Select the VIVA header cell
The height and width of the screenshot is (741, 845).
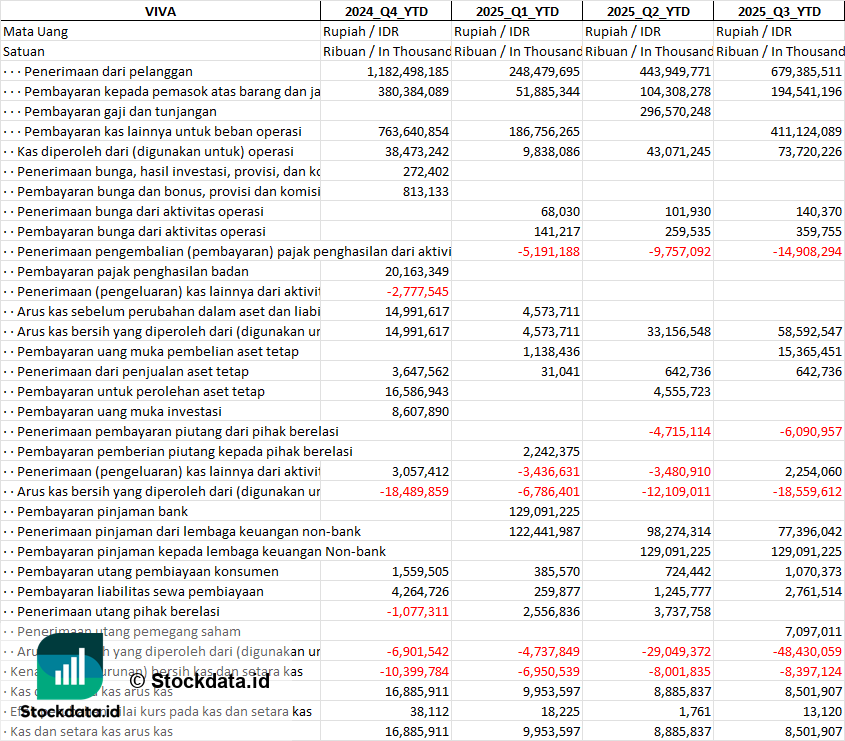pos(160,11)
